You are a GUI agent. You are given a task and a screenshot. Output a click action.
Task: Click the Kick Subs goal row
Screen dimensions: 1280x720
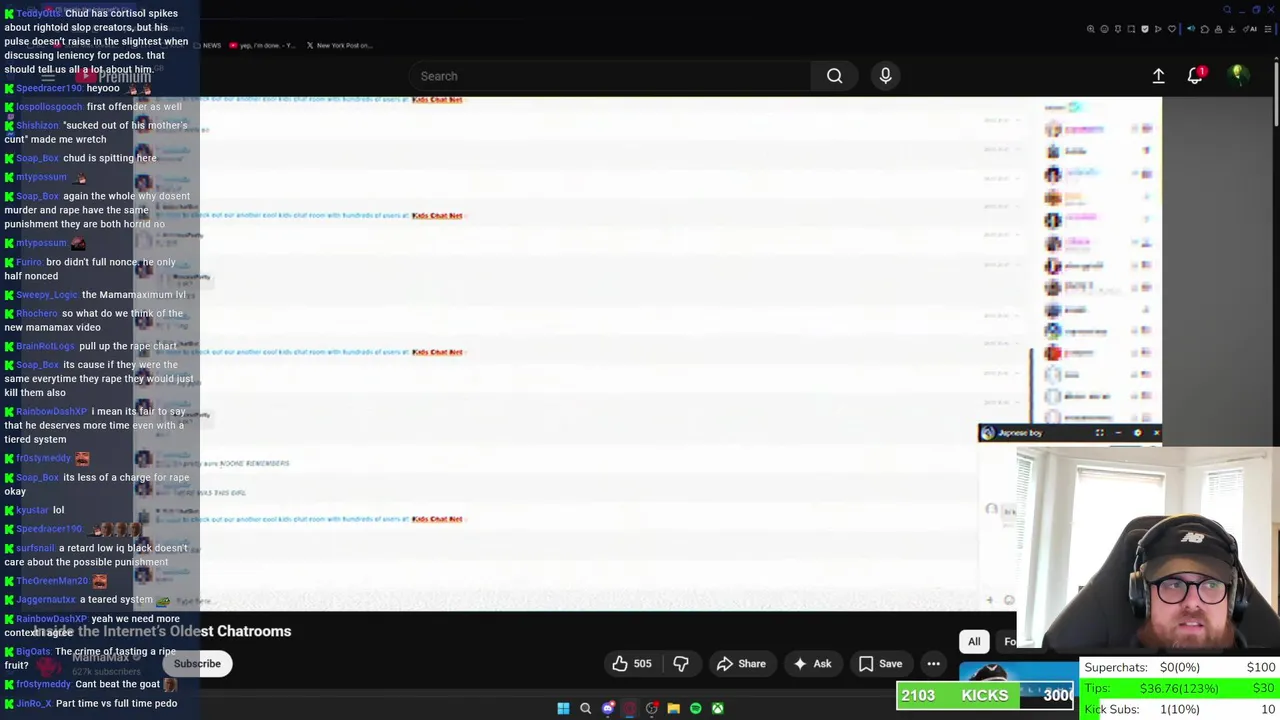coord(1180,709)
